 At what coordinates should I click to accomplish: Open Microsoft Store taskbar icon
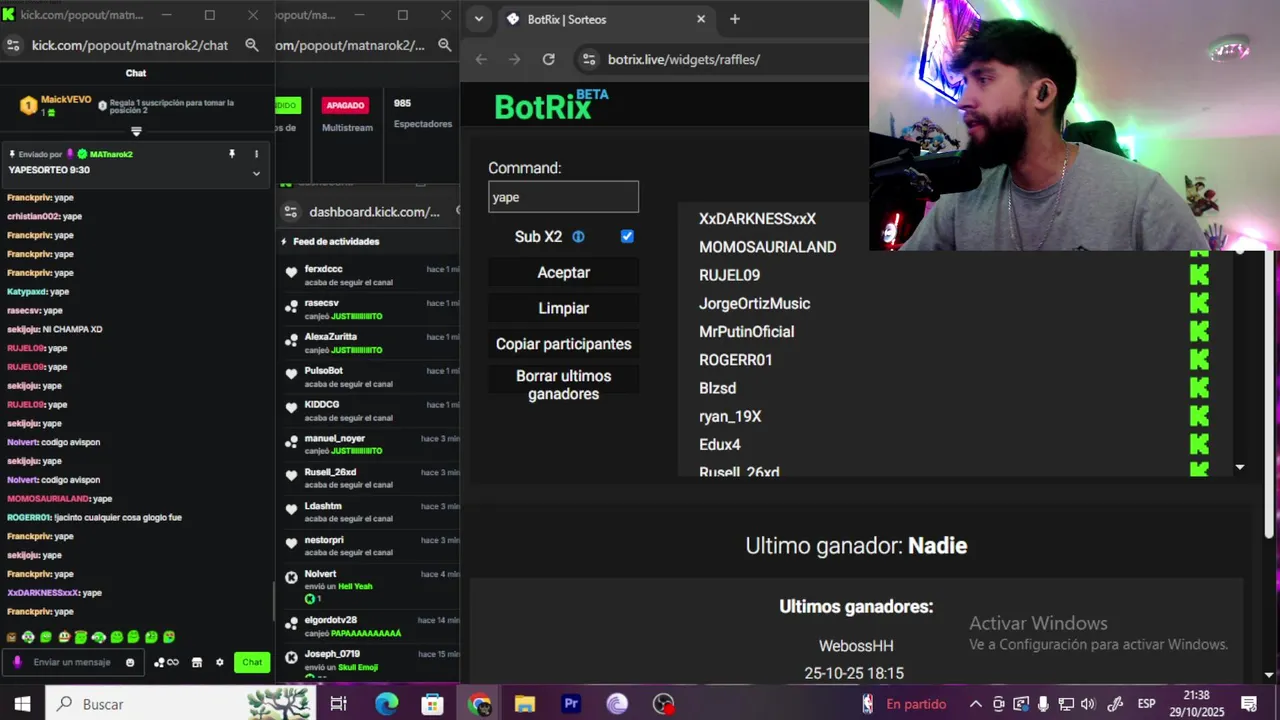(432, 704)
